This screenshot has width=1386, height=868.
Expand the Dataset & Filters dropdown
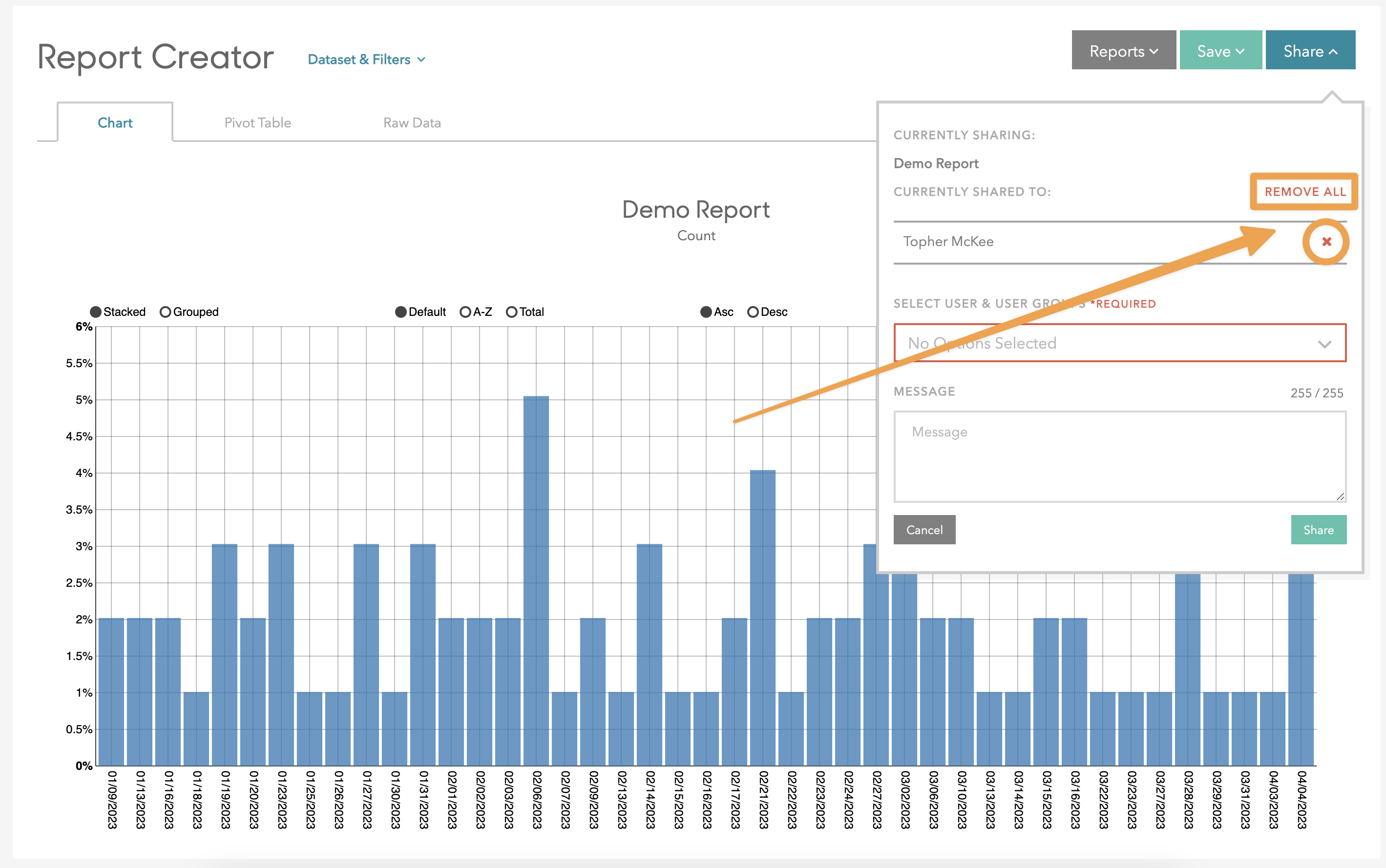coord(366,59)
